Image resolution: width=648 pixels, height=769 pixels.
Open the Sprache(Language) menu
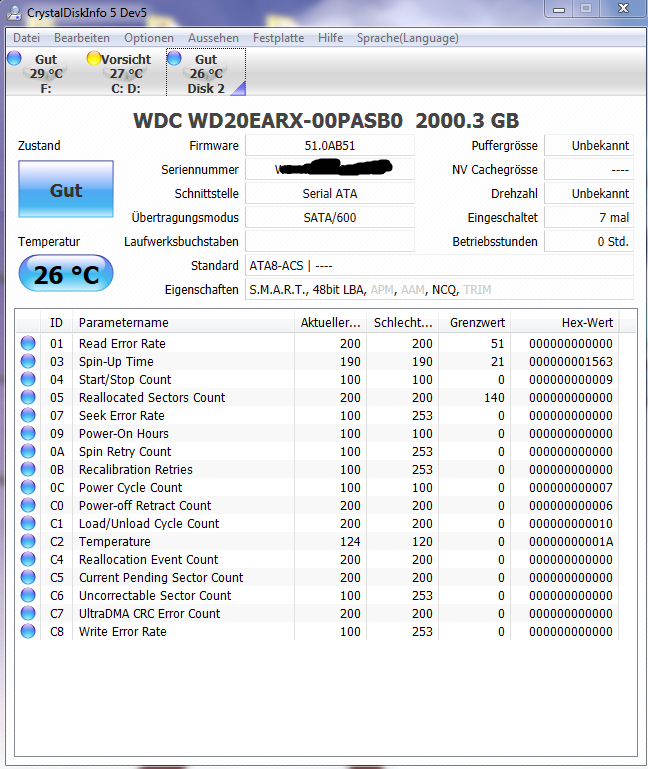click(408, 38)
